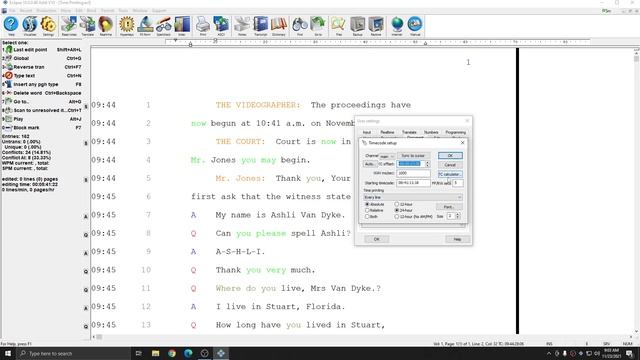
Task: Open File Explorer from the taskbar
Action: click(156, 353)
